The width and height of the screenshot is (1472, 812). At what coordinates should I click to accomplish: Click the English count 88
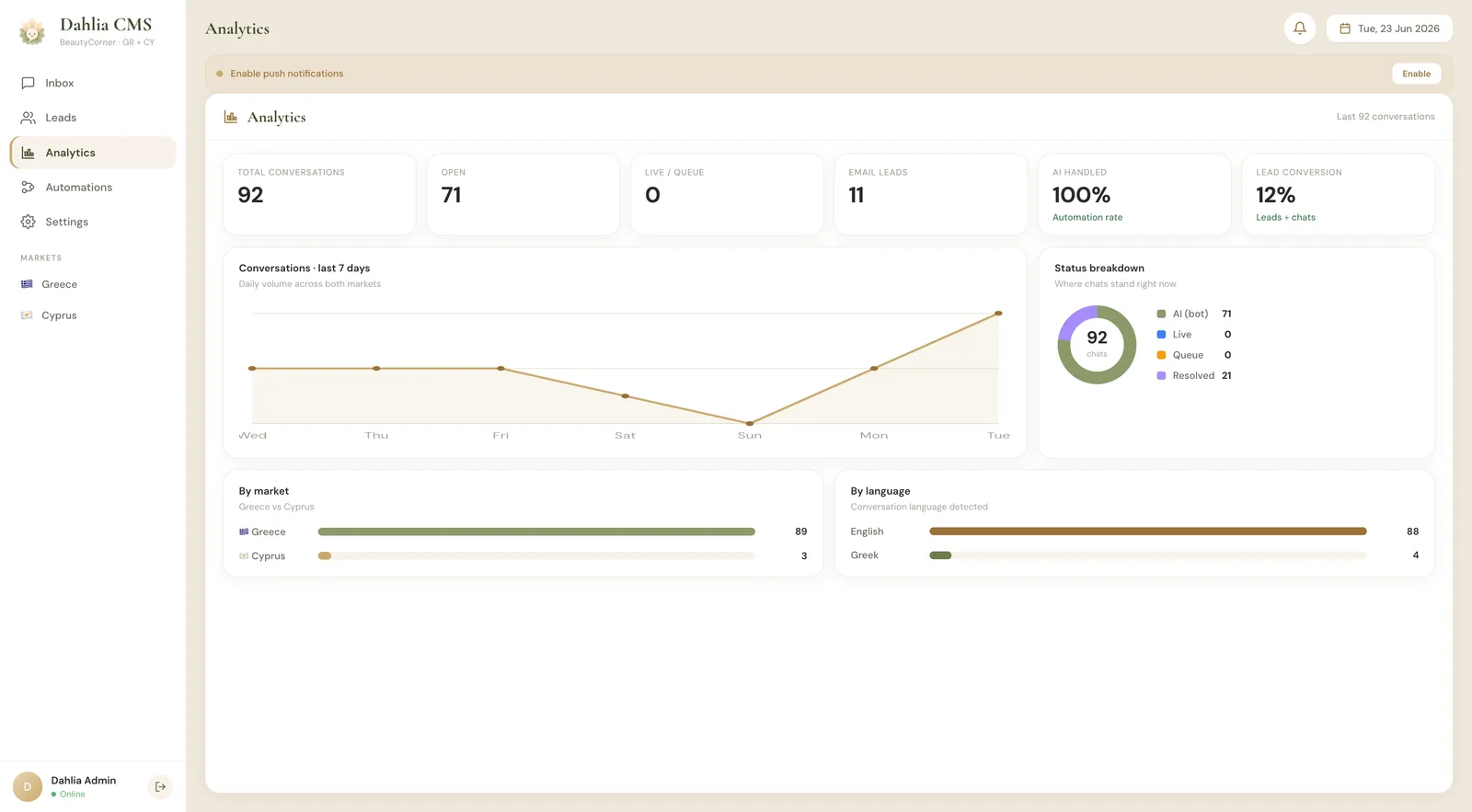coord(1412,532)
